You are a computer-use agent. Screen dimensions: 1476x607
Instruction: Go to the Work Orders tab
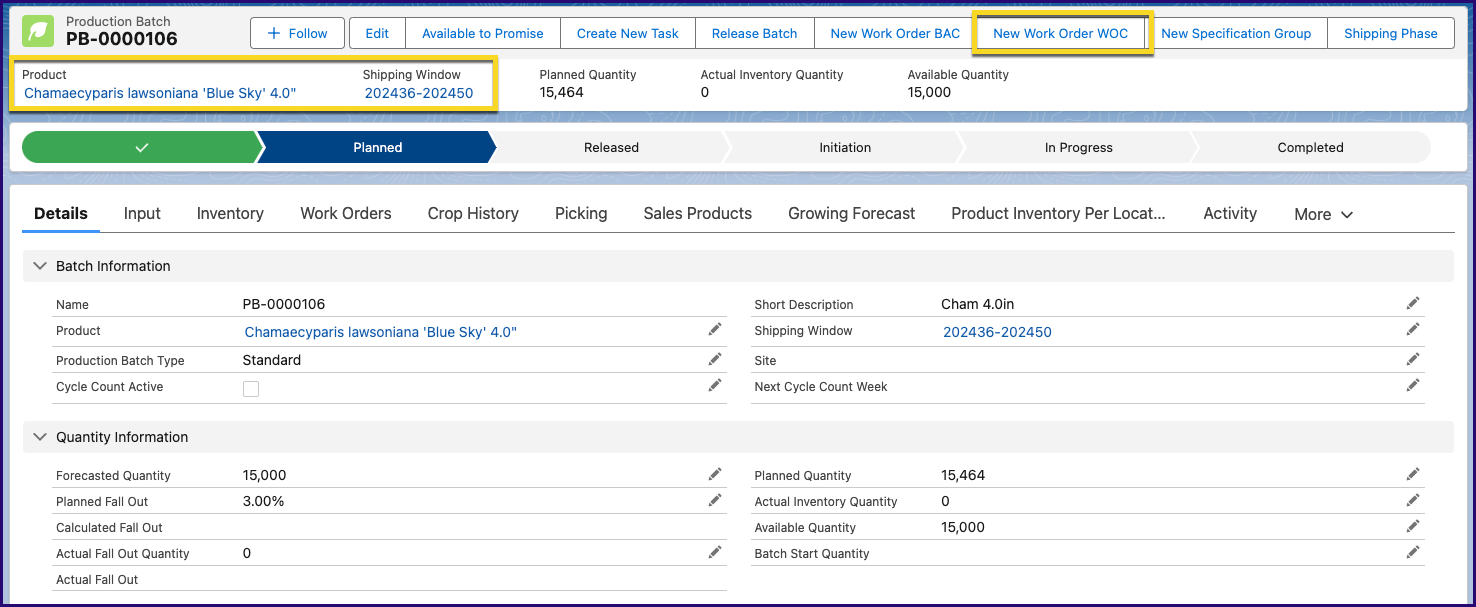[346, 213]
